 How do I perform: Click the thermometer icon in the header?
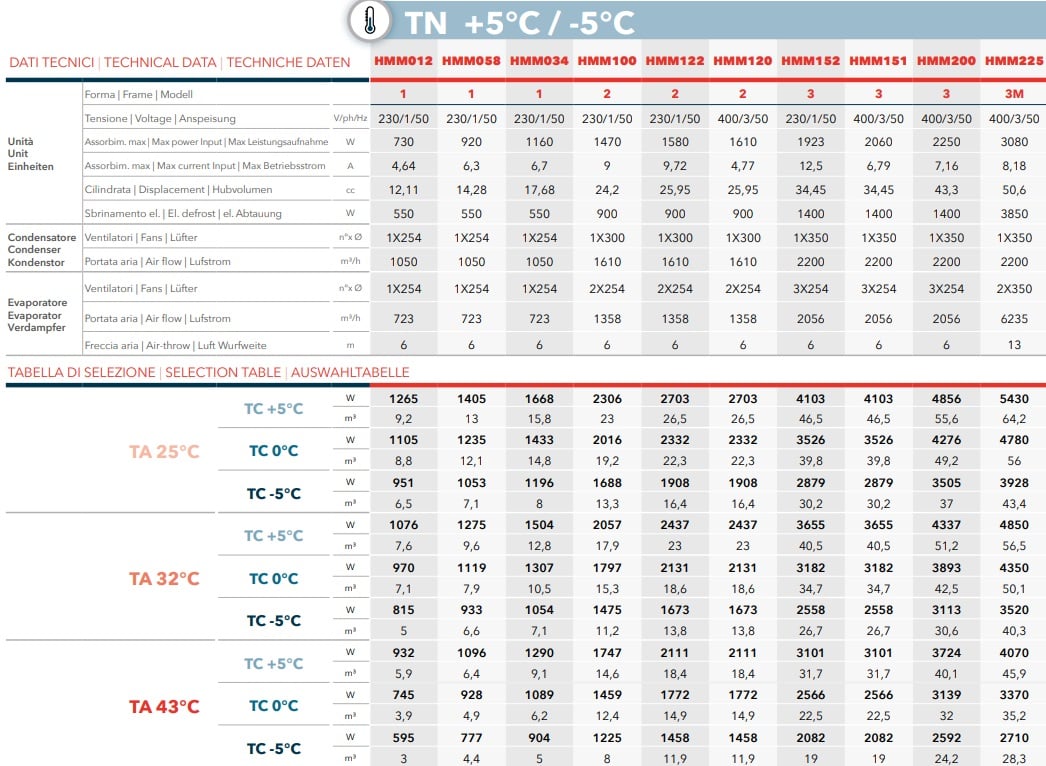point(370,21)
